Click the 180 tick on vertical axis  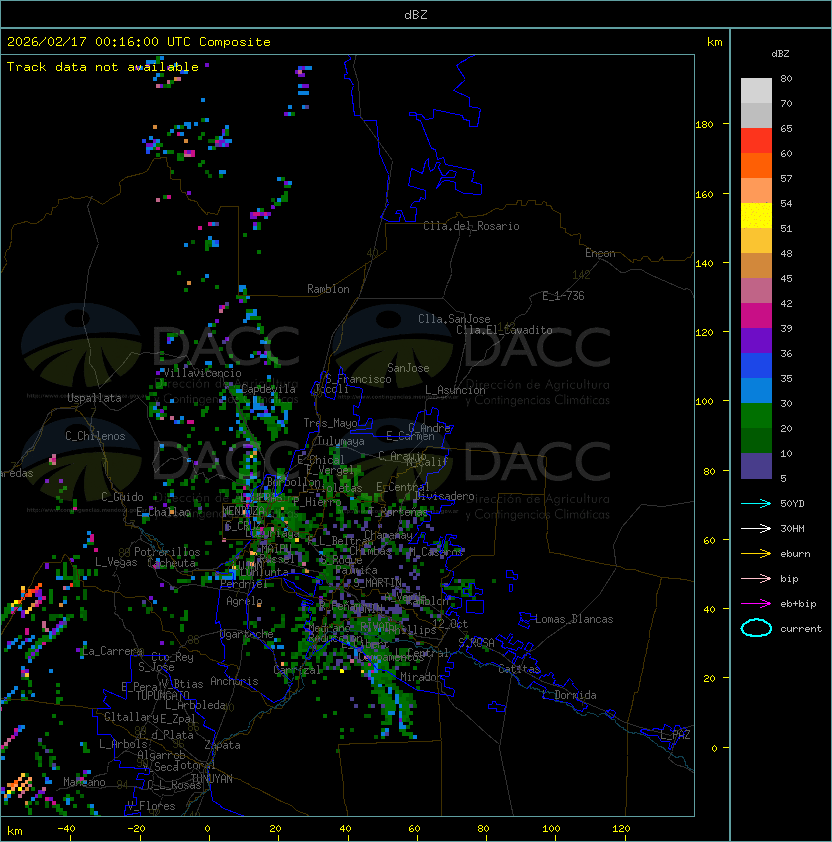point(704,125)
